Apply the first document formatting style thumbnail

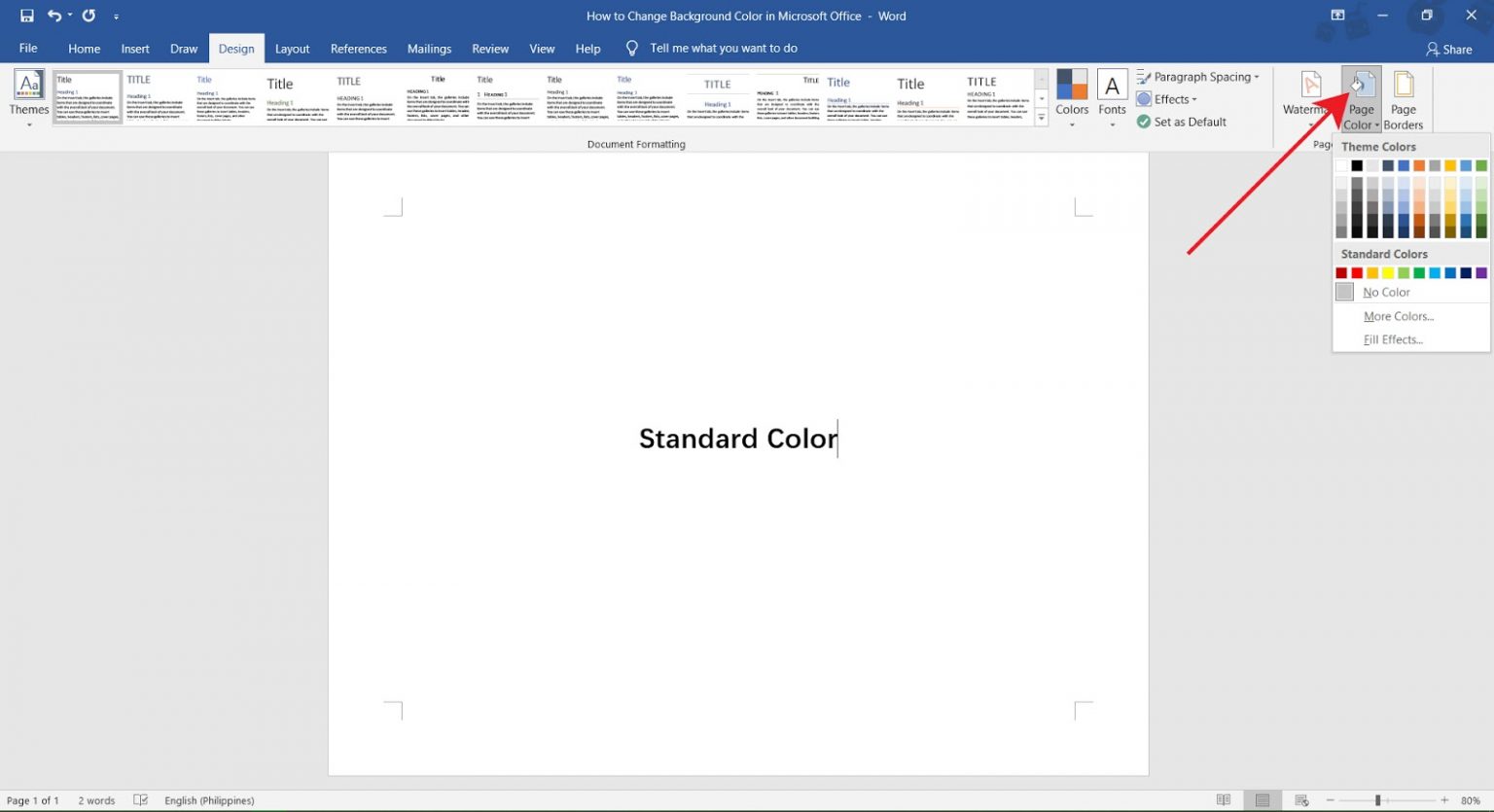[88, 97]
